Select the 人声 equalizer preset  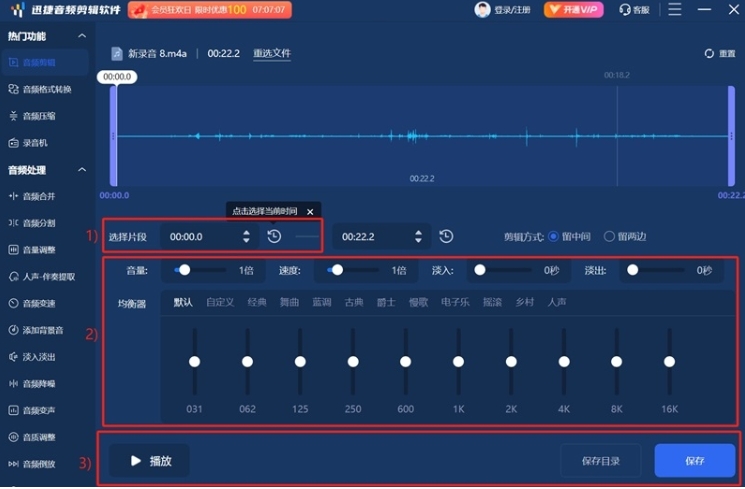click(x=557, y=302)
